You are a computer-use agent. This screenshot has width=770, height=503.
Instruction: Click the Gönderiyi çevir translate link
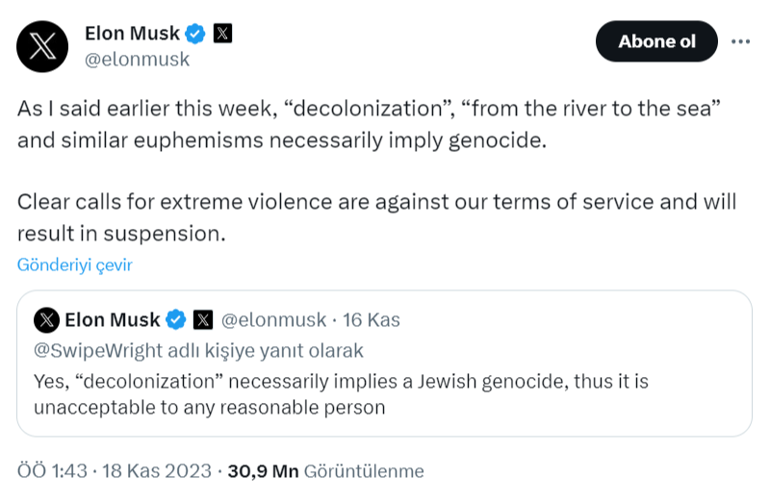point(74,265)
